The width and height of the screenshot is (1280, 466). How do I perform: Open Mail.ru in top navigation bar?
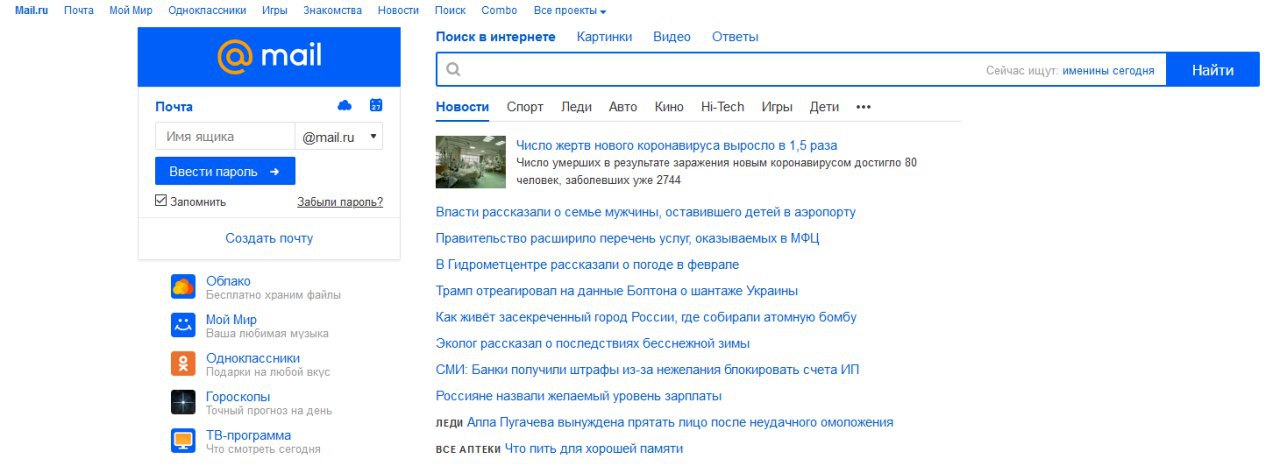[32, 10]
